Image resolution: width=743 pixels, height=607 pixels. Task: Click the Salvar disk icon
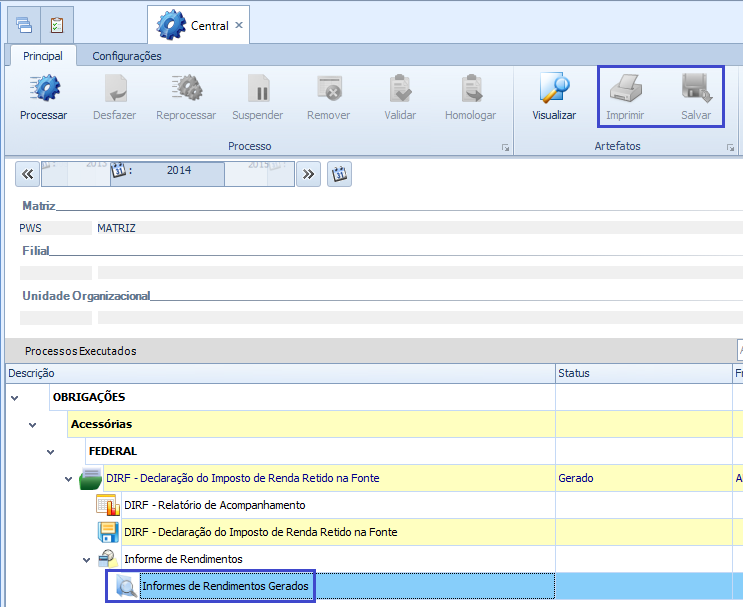(x=695, y=90)
